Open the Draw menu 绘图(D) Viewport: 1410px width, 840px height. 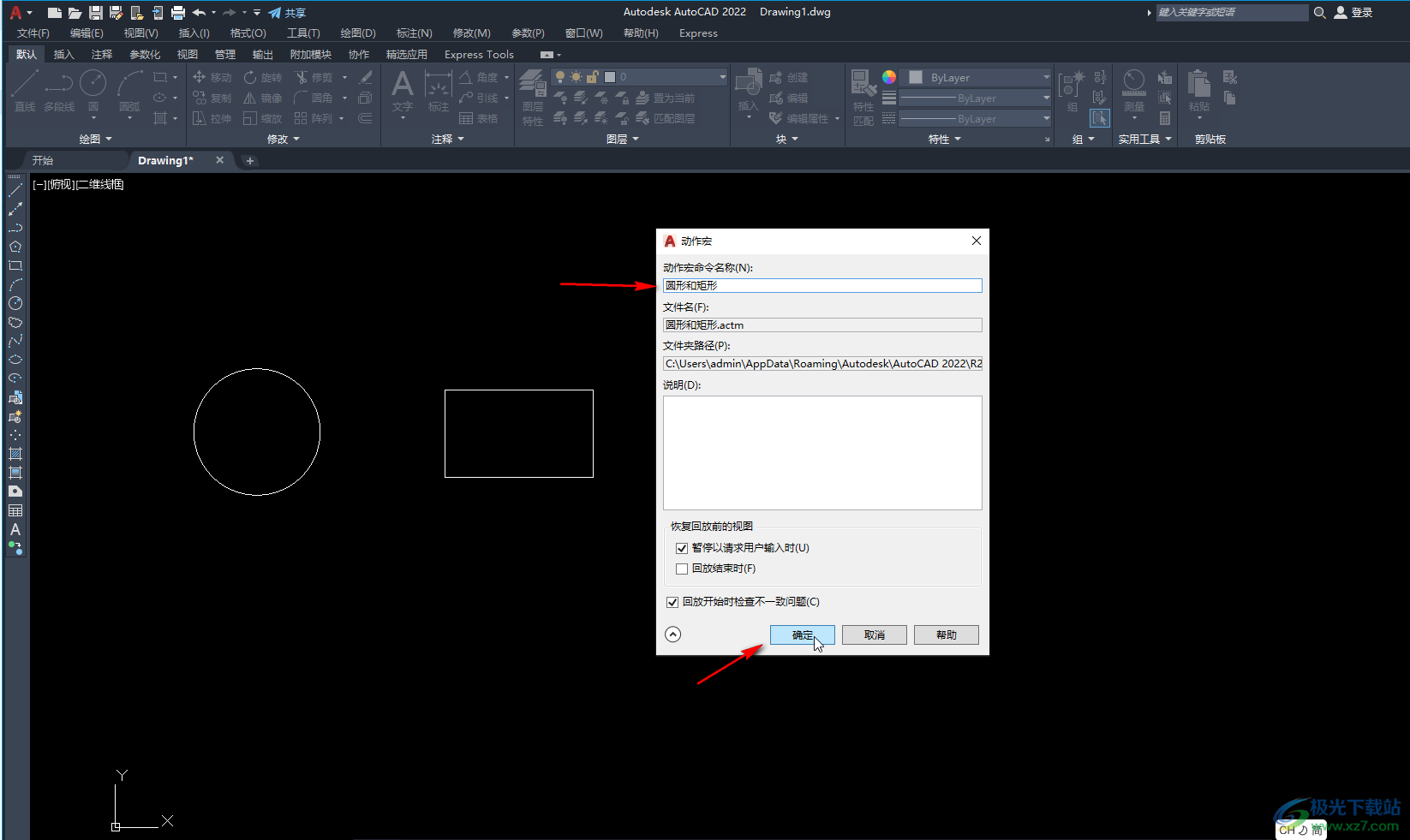tap(358, 33)
